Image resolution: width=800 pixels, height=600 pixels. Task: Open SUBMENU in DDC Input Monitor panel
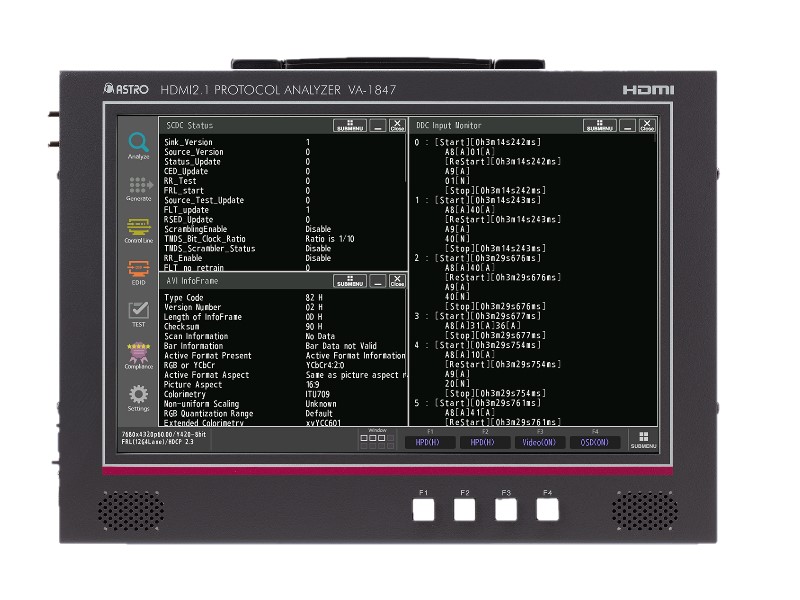coord(599,126)
